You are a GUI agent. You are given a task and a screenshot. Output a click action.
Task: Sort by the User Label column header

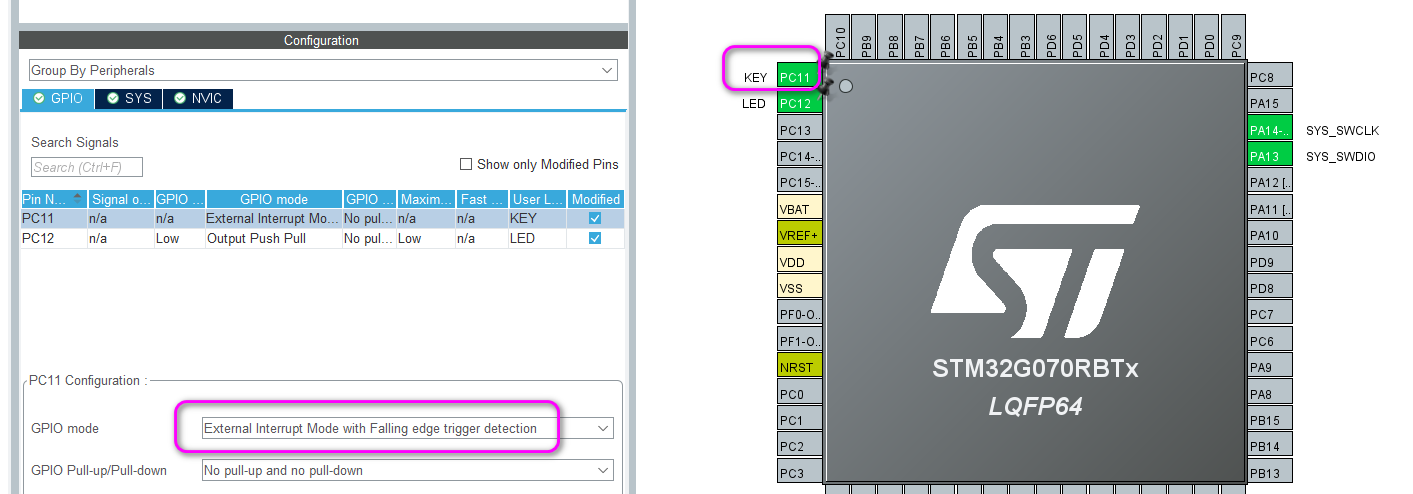point(537,199)
